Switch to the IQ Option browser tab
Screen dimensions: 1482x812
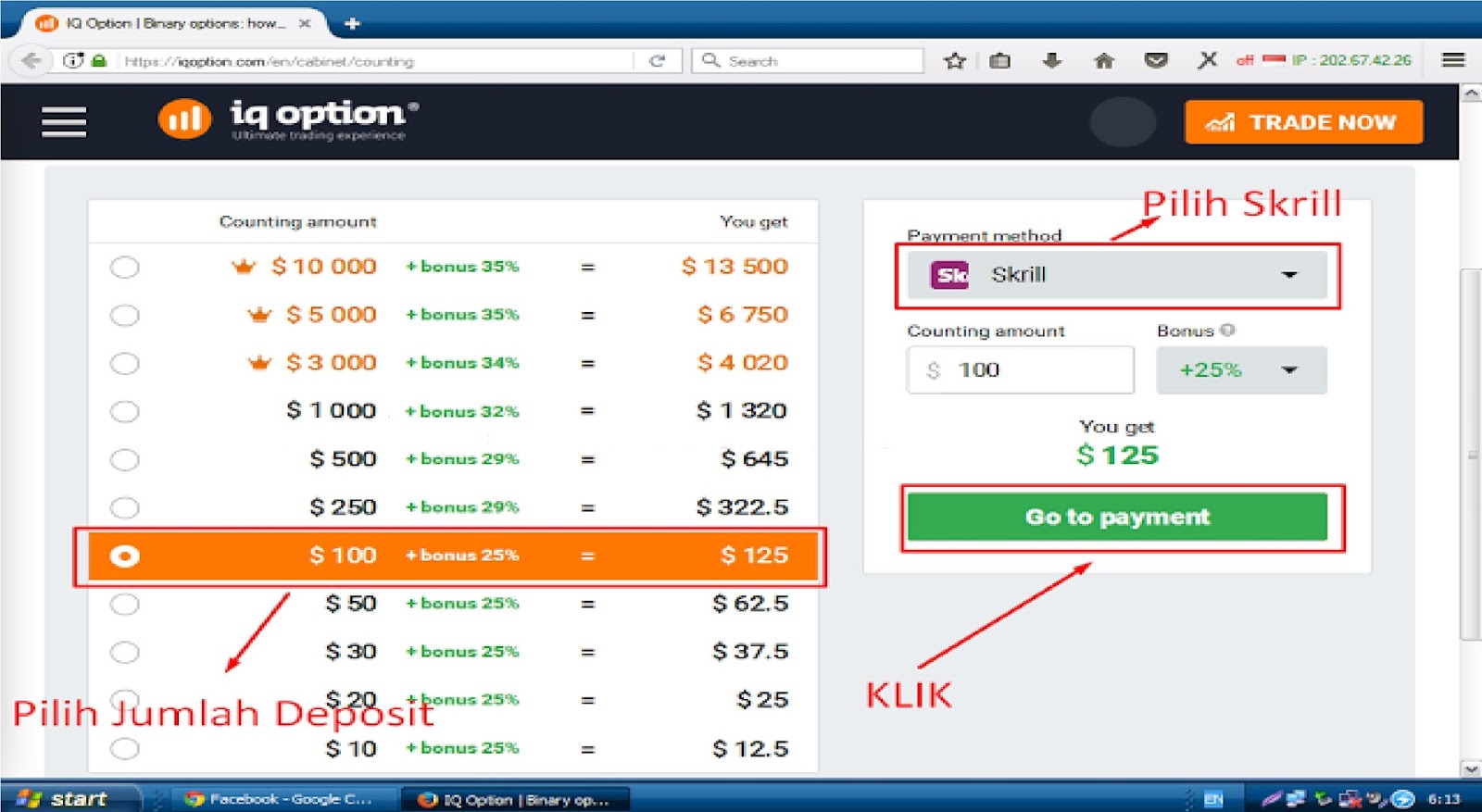[x=174, y=23]
